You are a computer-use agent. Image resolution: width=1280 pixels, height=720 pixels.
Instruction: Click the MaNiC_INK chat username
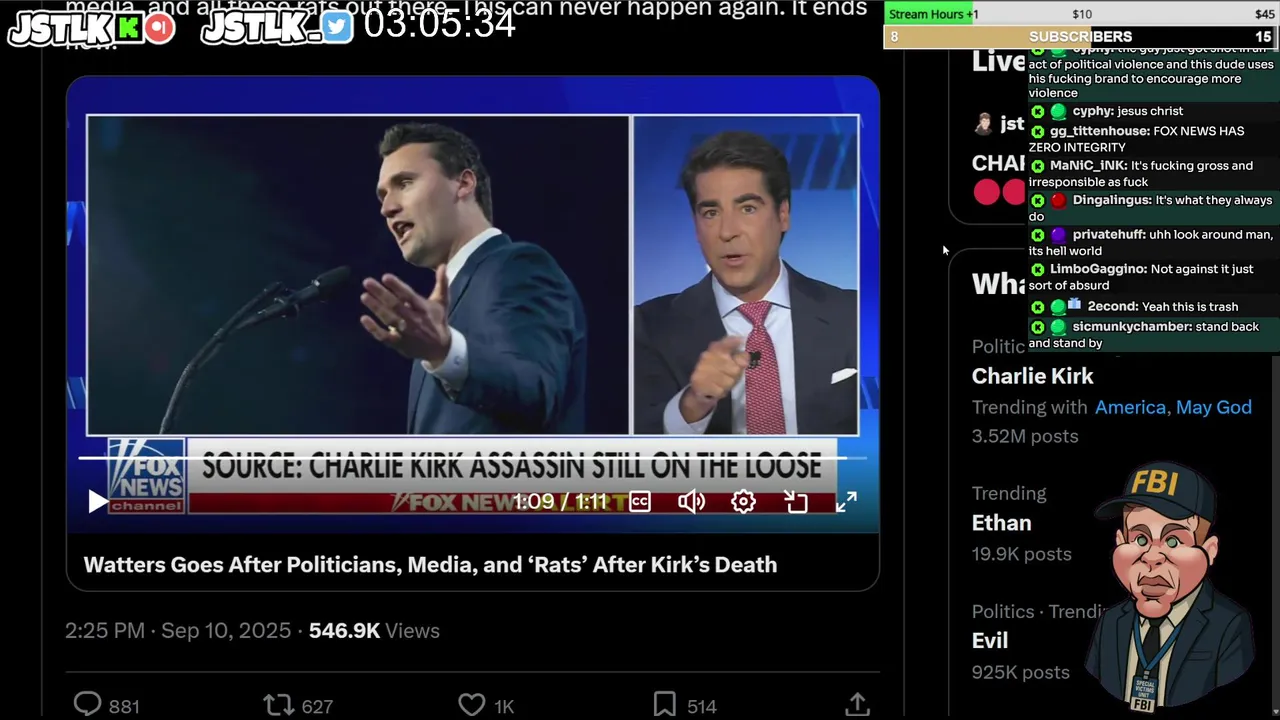(x=1088, y=166)
